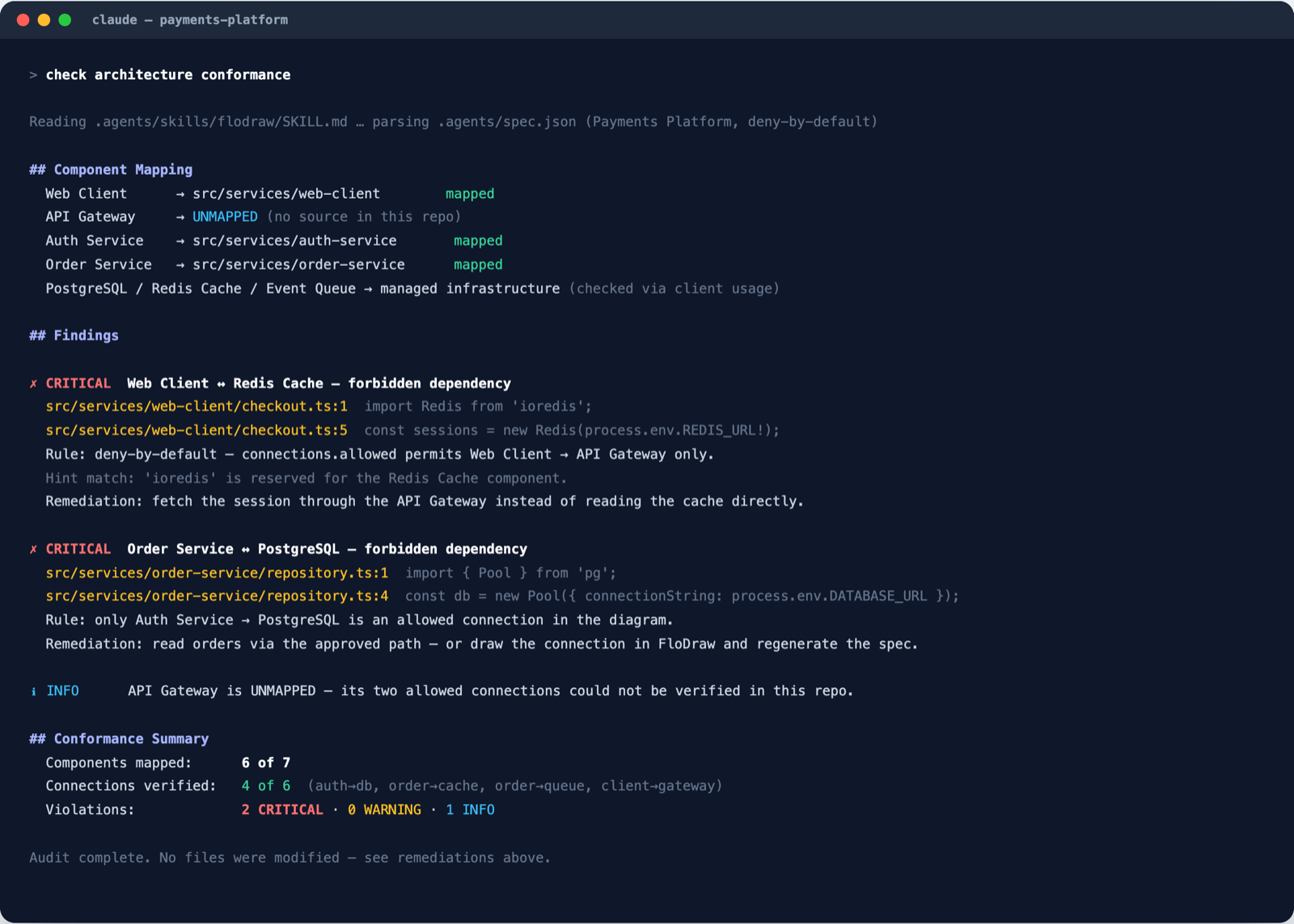
Task: Click the red close window button
Action: 23,20
